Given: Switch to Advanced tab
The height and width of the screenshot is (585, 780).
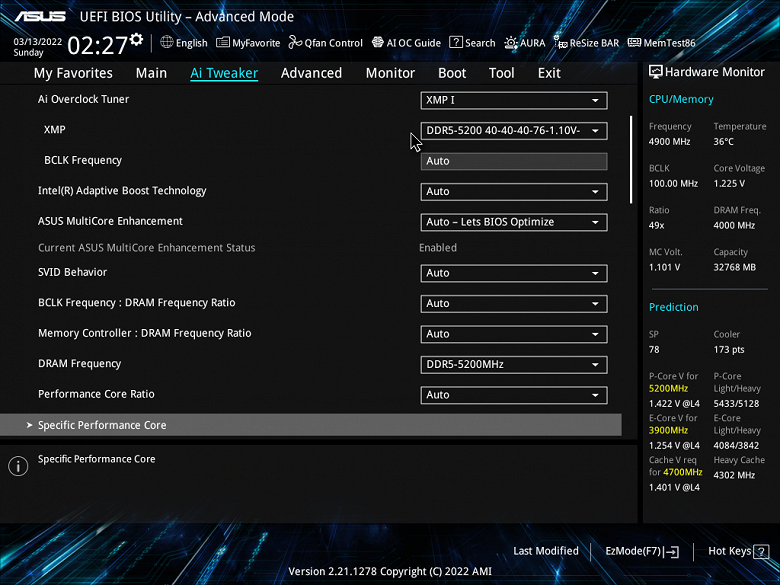Looking at the screenshot, I should 311,73.
